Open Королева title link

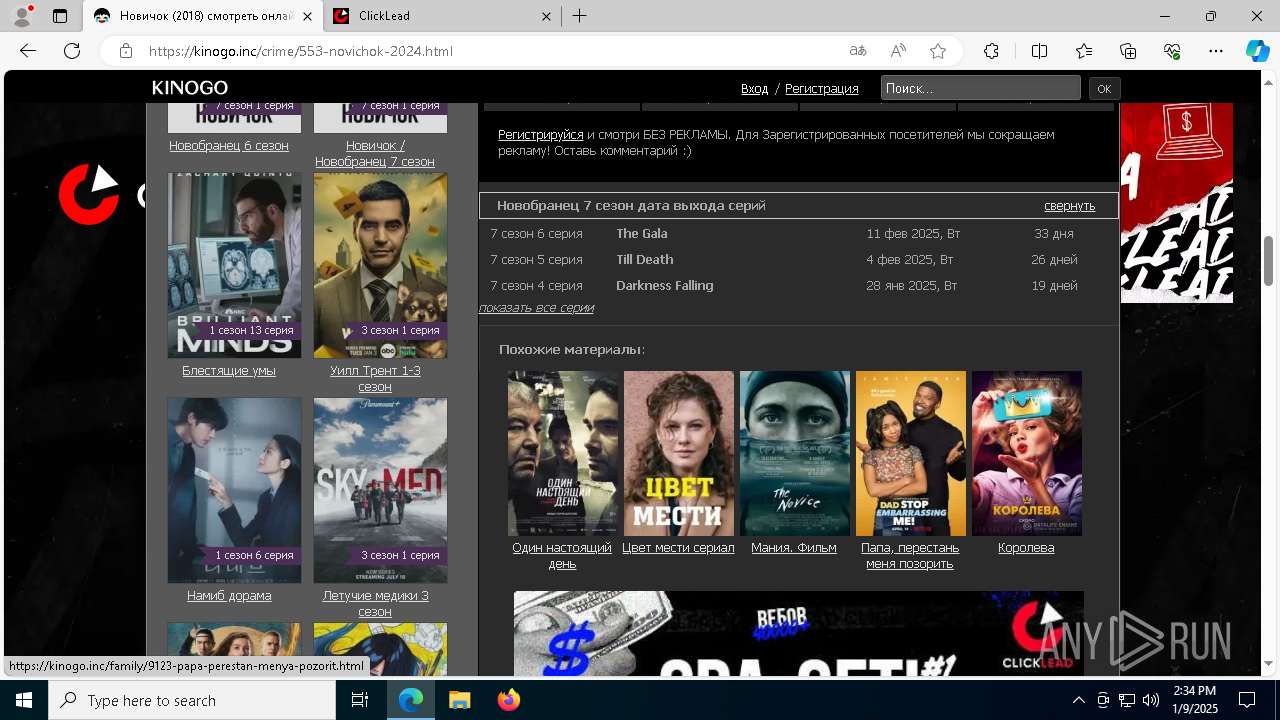pyautogui.click(x=1026, y=548)
